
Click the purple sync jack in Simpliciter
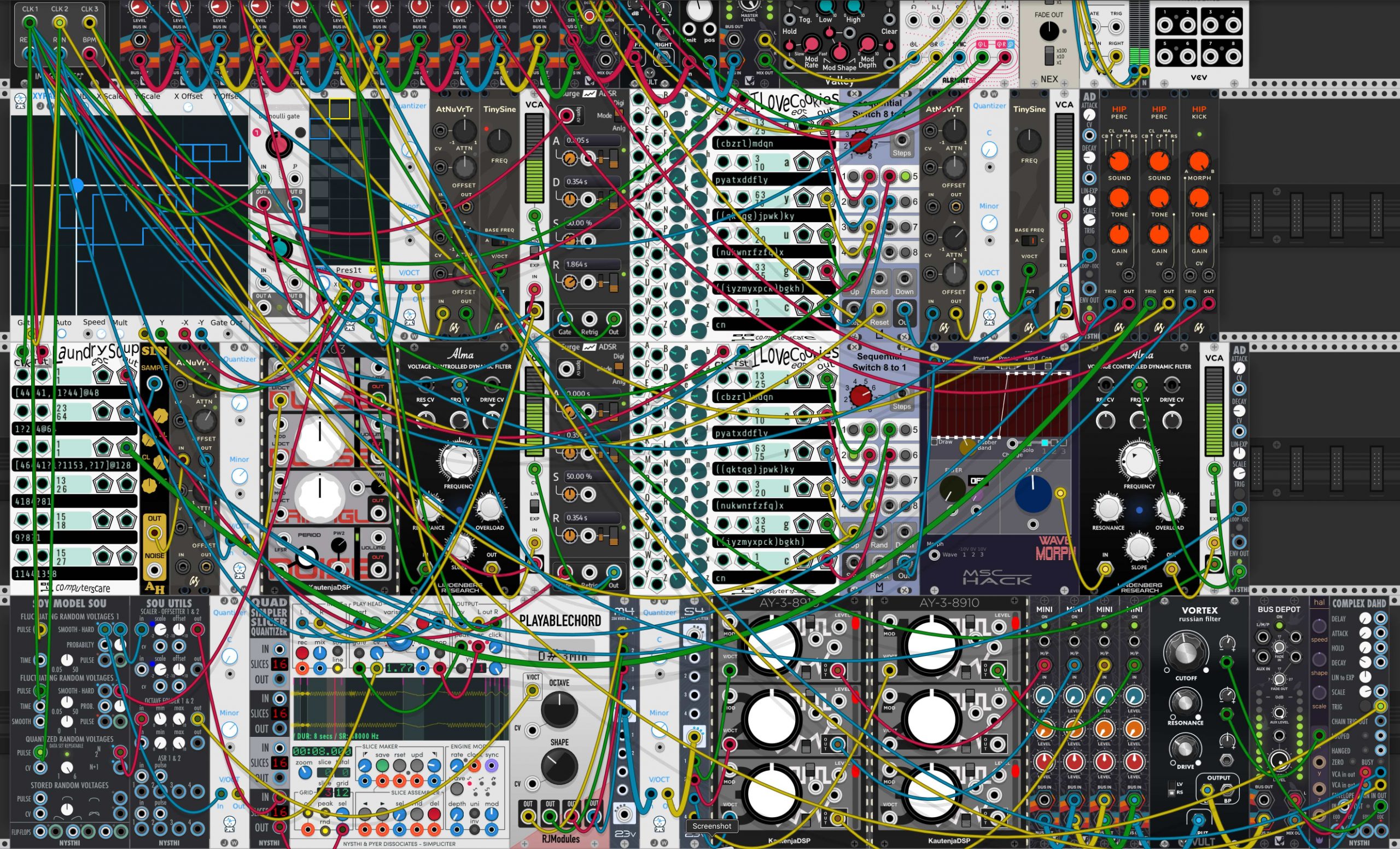492,765
